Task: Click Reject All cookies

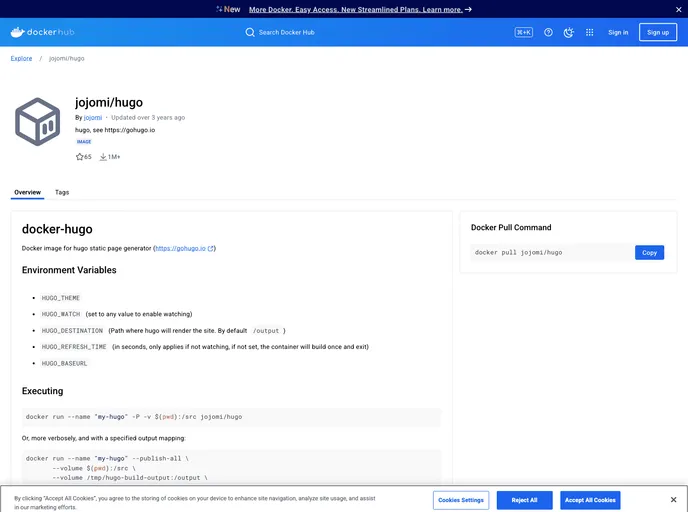Action: pos(524,500)
